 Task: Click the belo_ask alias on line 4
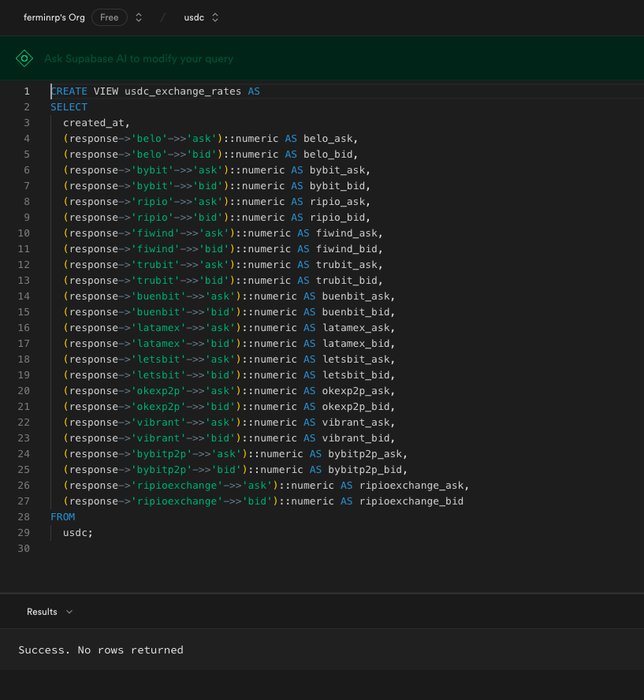click(328, 138)
